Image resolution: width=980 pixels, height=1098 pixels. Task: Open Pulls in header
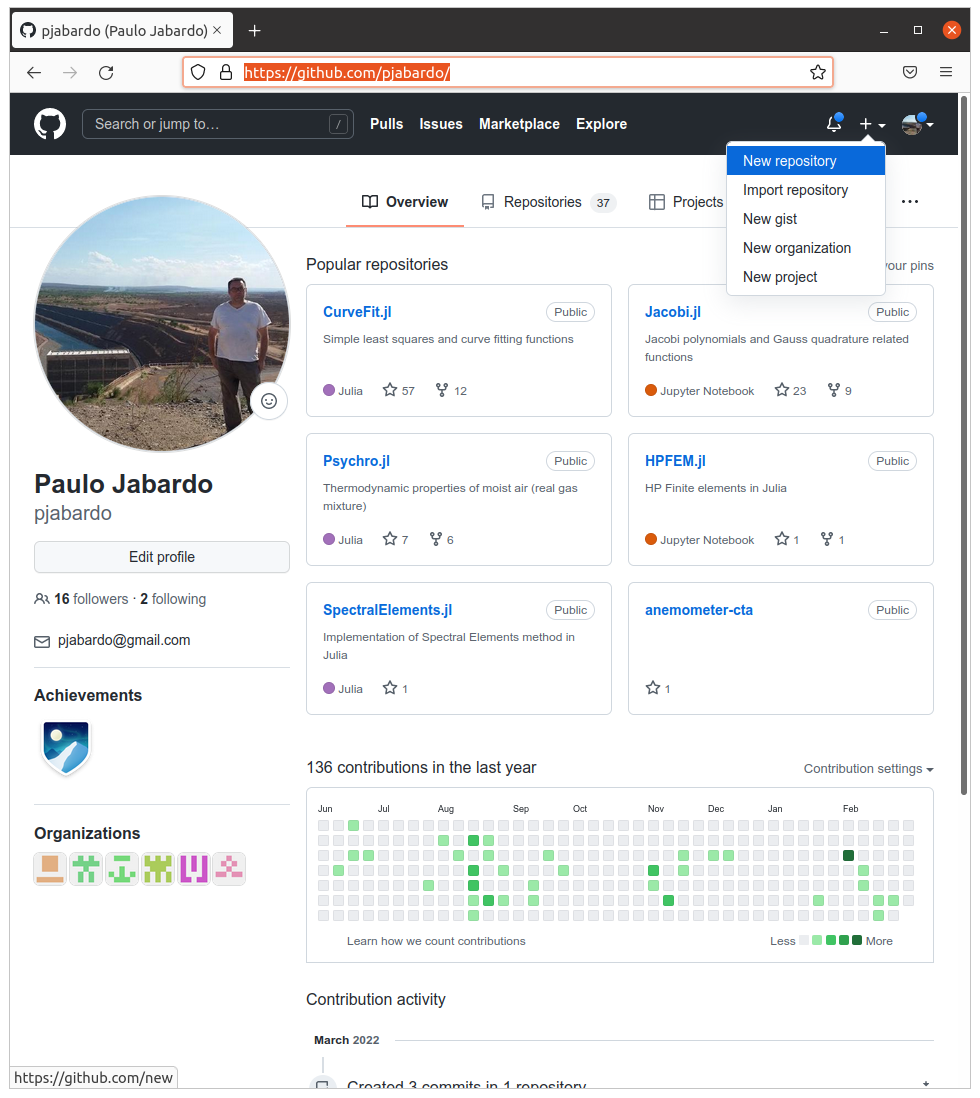[387, 124]
